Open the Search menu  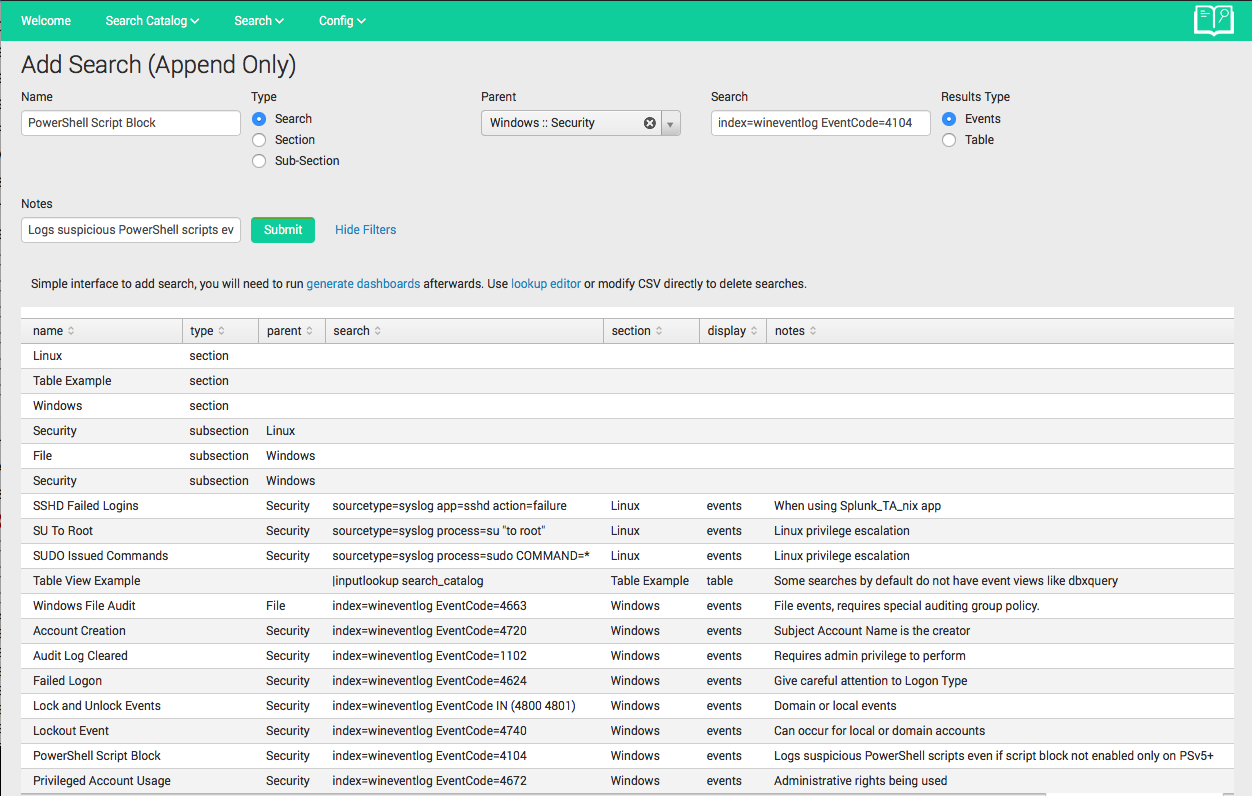coord(258,20)
